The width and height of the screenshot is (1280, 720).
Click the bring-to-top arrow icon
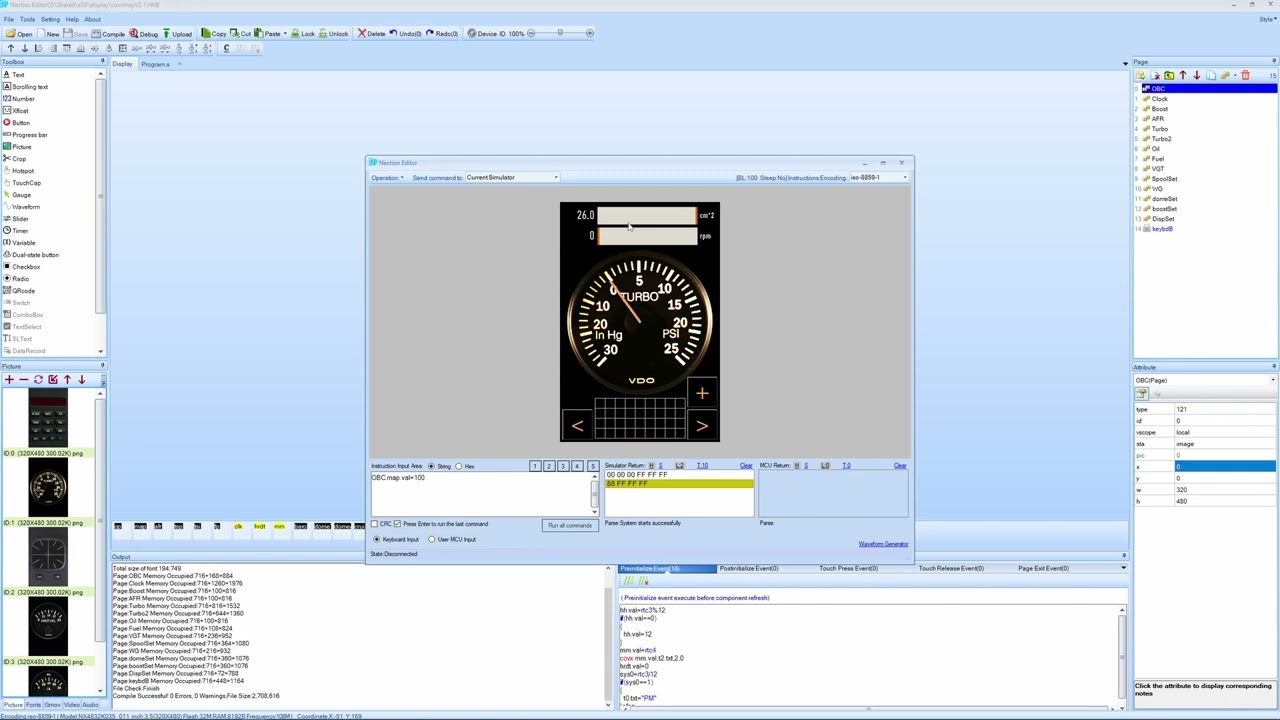pyautogui.click(x=11, y=48)
